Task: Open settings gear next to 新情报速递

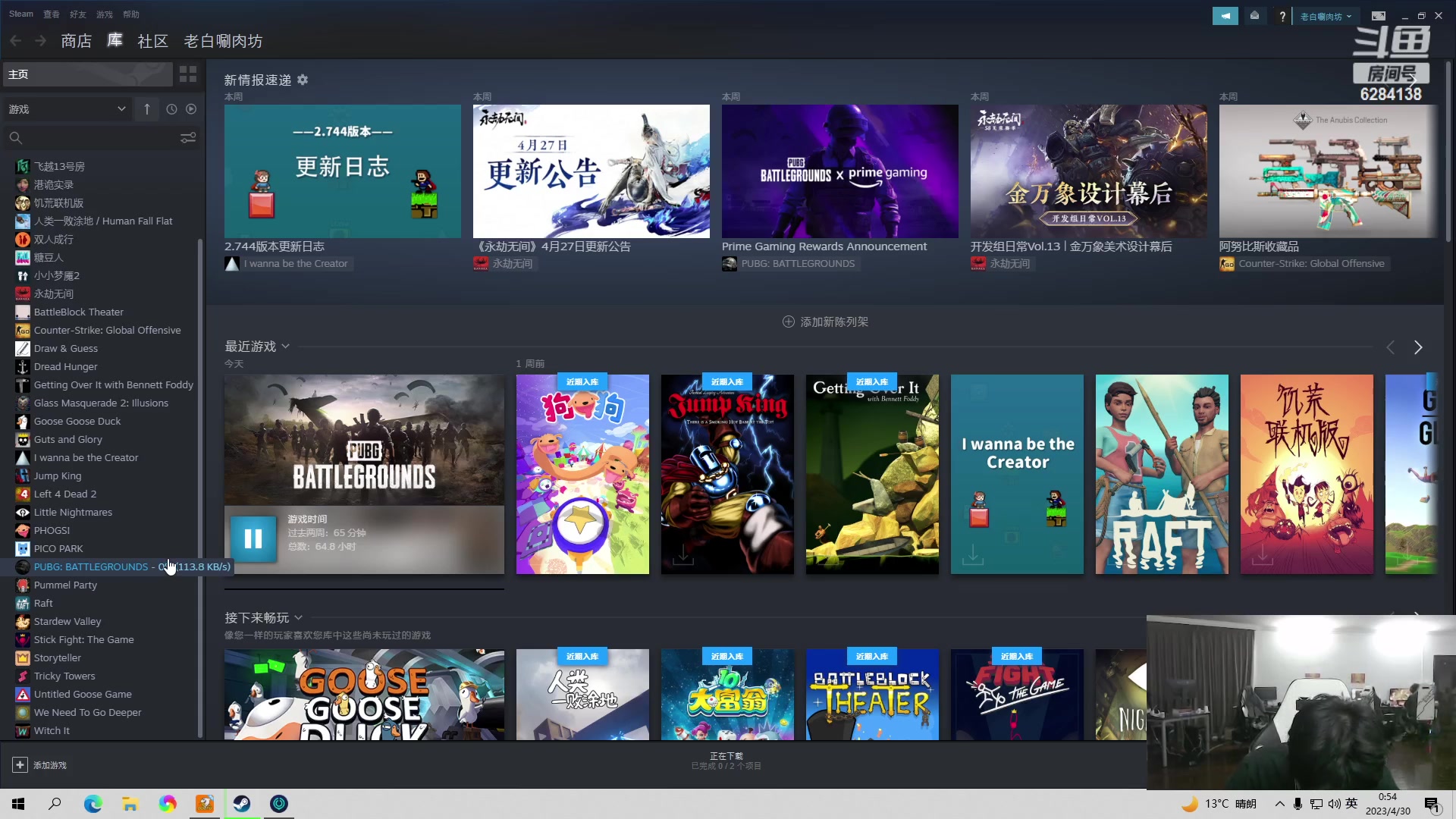Action: pos(303,80)
